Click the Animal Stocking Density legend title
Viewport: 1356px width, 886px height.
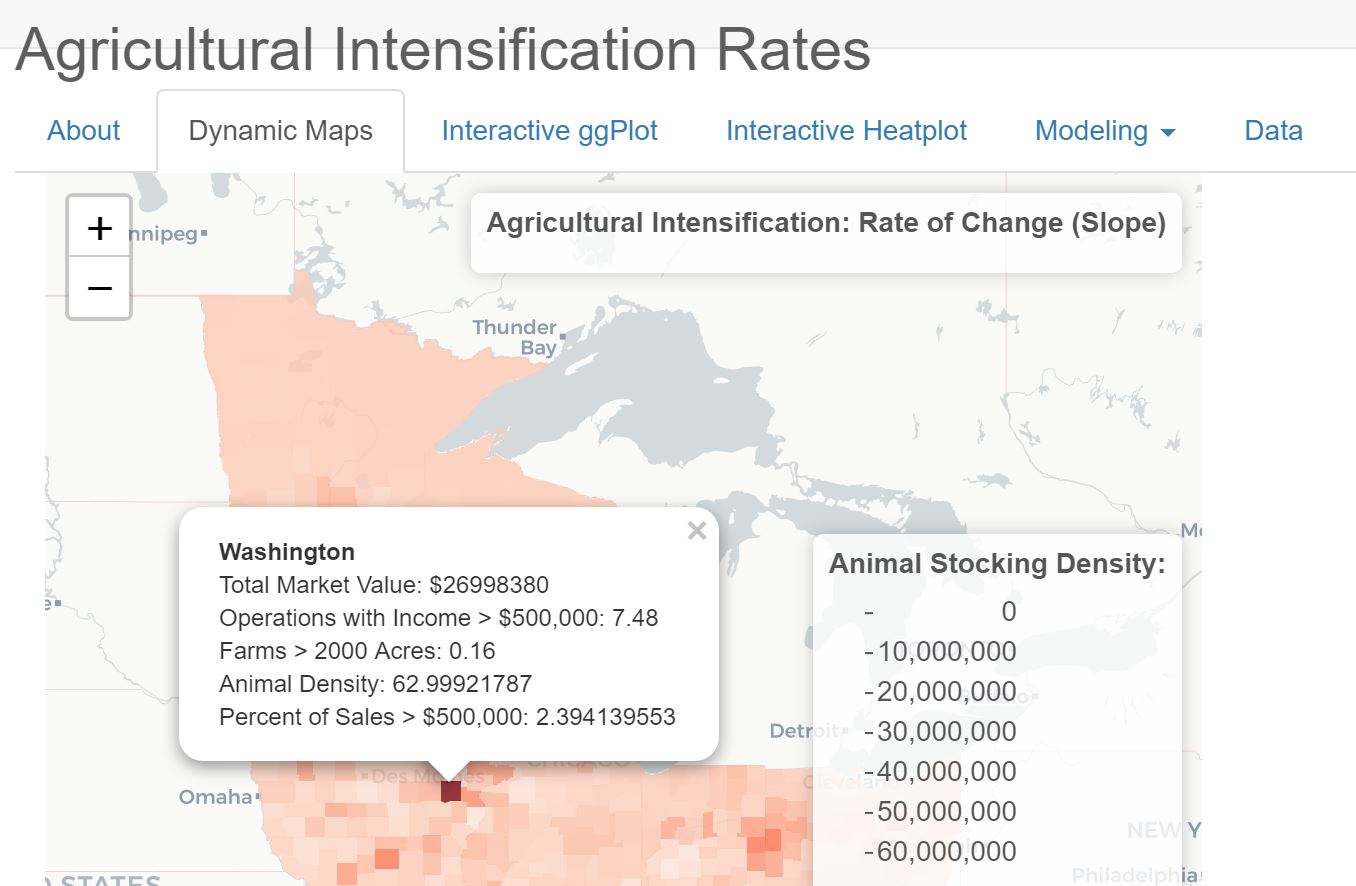point(997,564)
